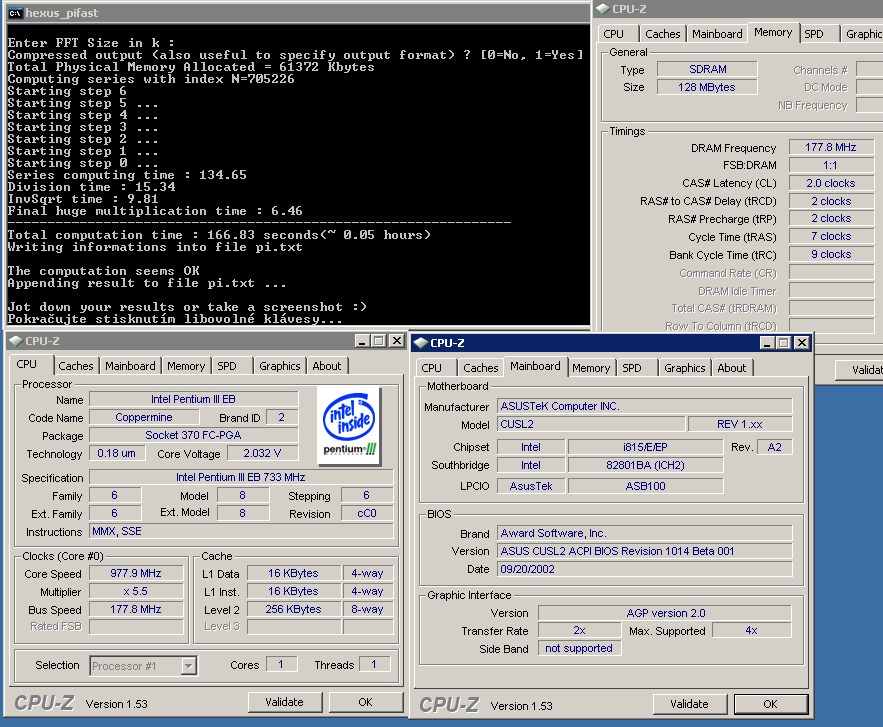Click the Core Speed 977.9 MHz field
Screen dimensions: 883x727
coord(136,574)
